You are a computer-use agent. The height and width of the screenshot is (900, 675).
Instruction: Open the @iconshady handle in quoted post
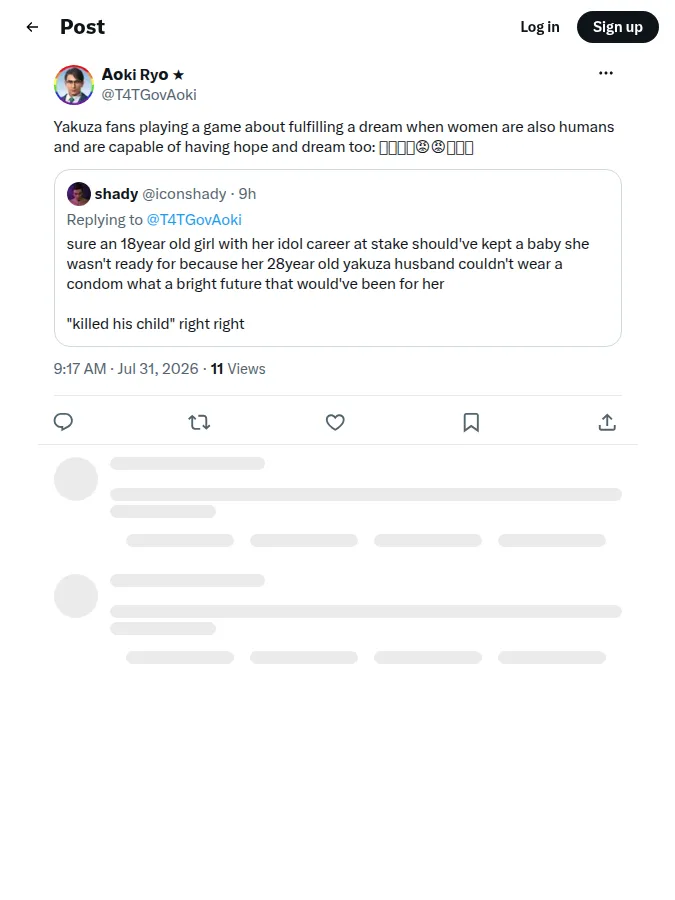point(184,194)
